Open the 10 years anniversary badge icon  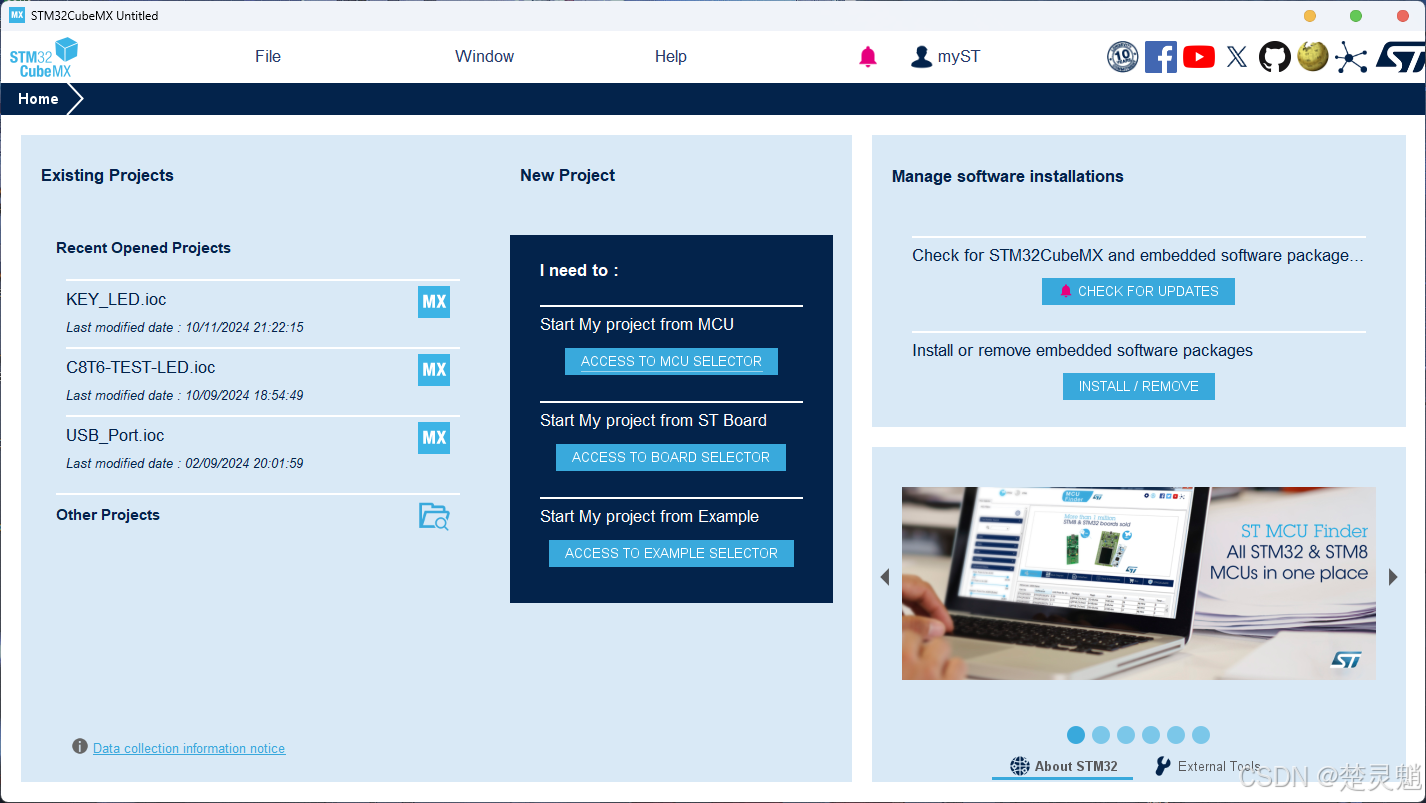[1123, 57]
